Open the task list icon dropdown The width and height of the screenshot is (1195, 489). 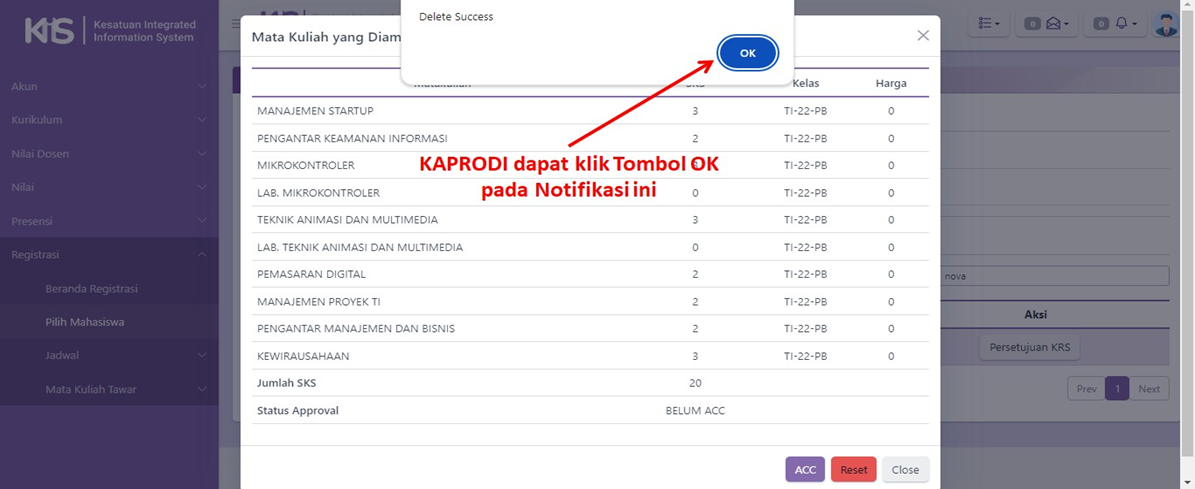(x=990, y=23)
